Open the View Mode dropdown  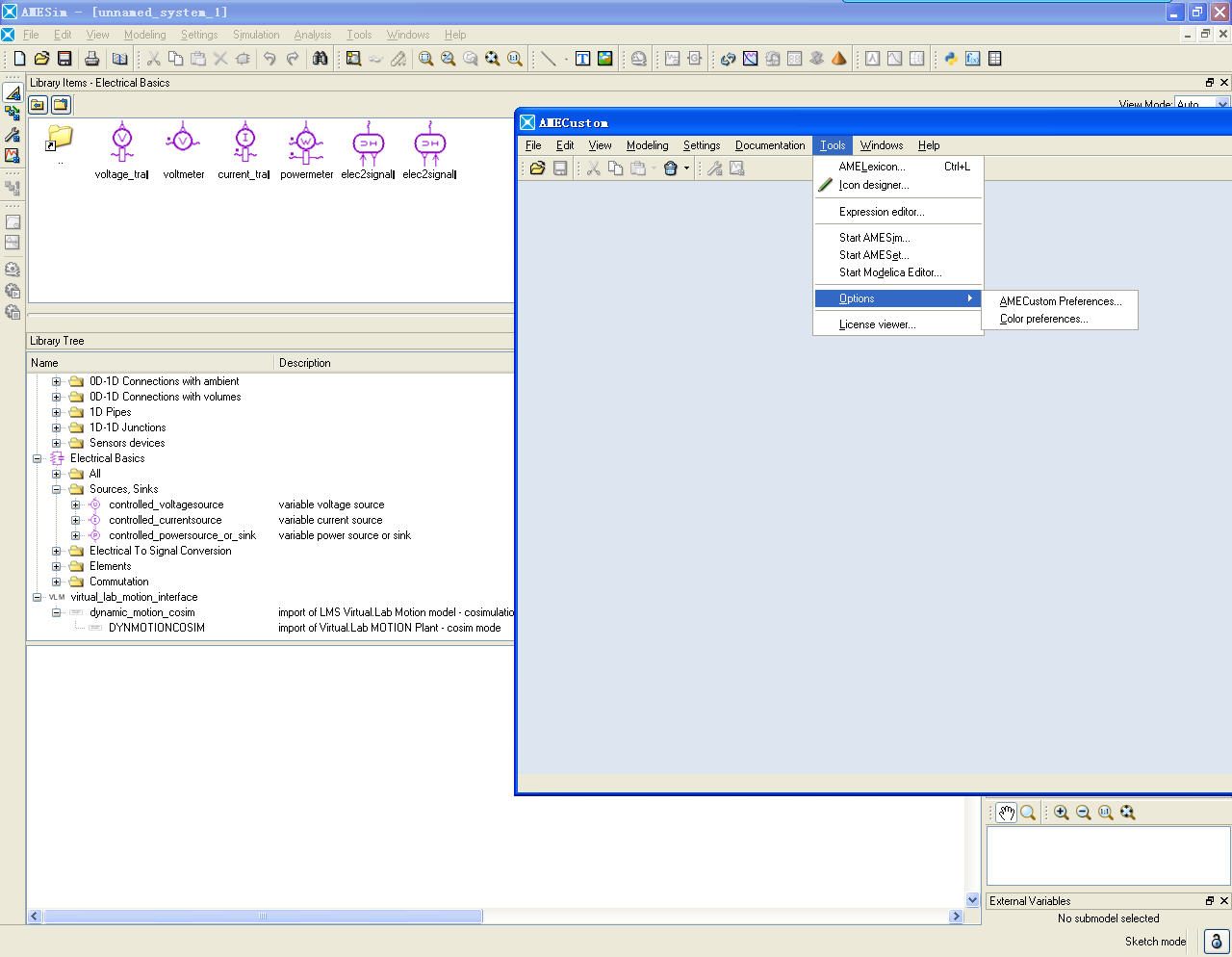pyautogui.click(x=1222, y=104)
